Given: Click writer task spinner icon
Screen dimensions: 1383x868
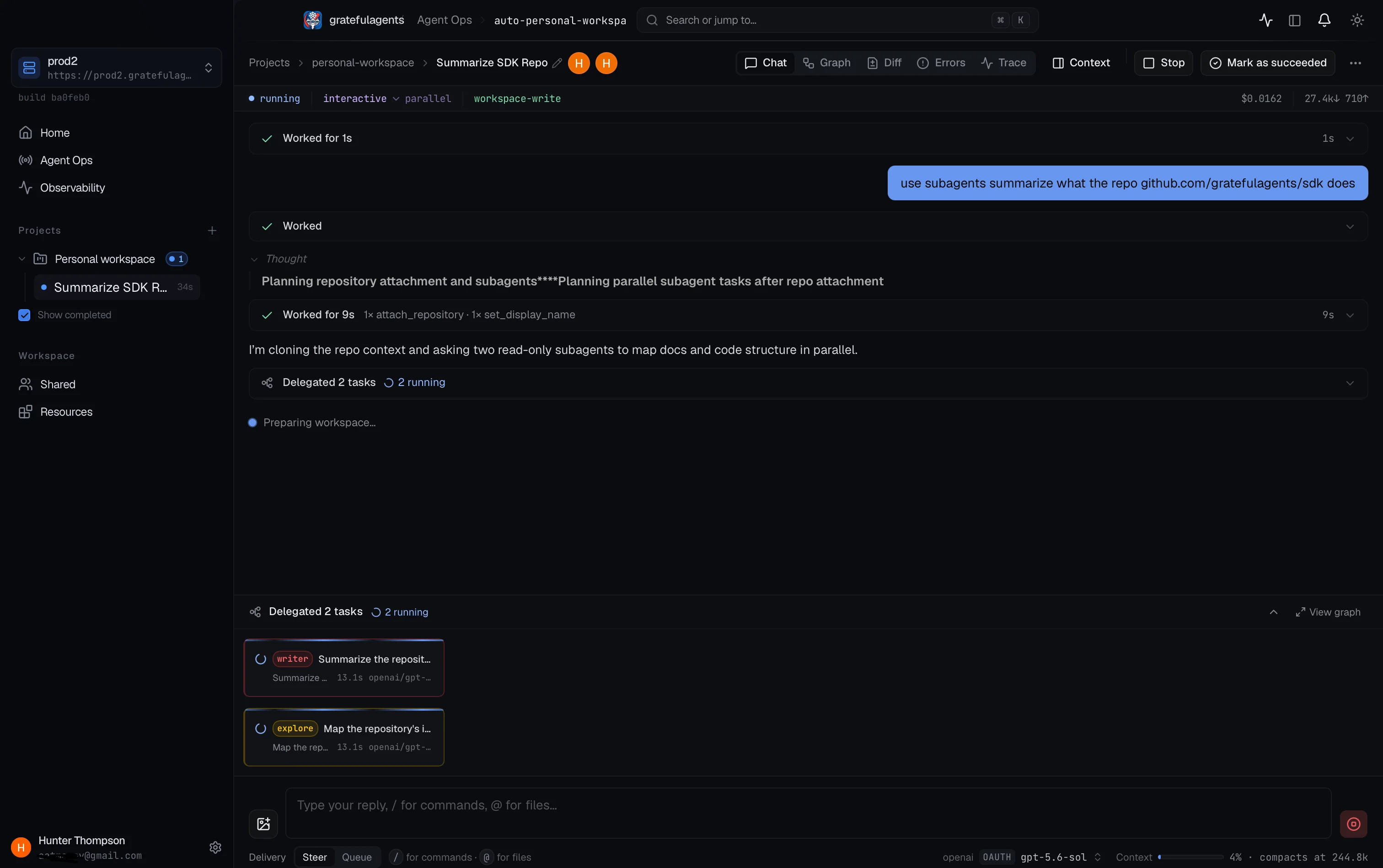Looking at the screenshot, I should (x=260, y=659).
